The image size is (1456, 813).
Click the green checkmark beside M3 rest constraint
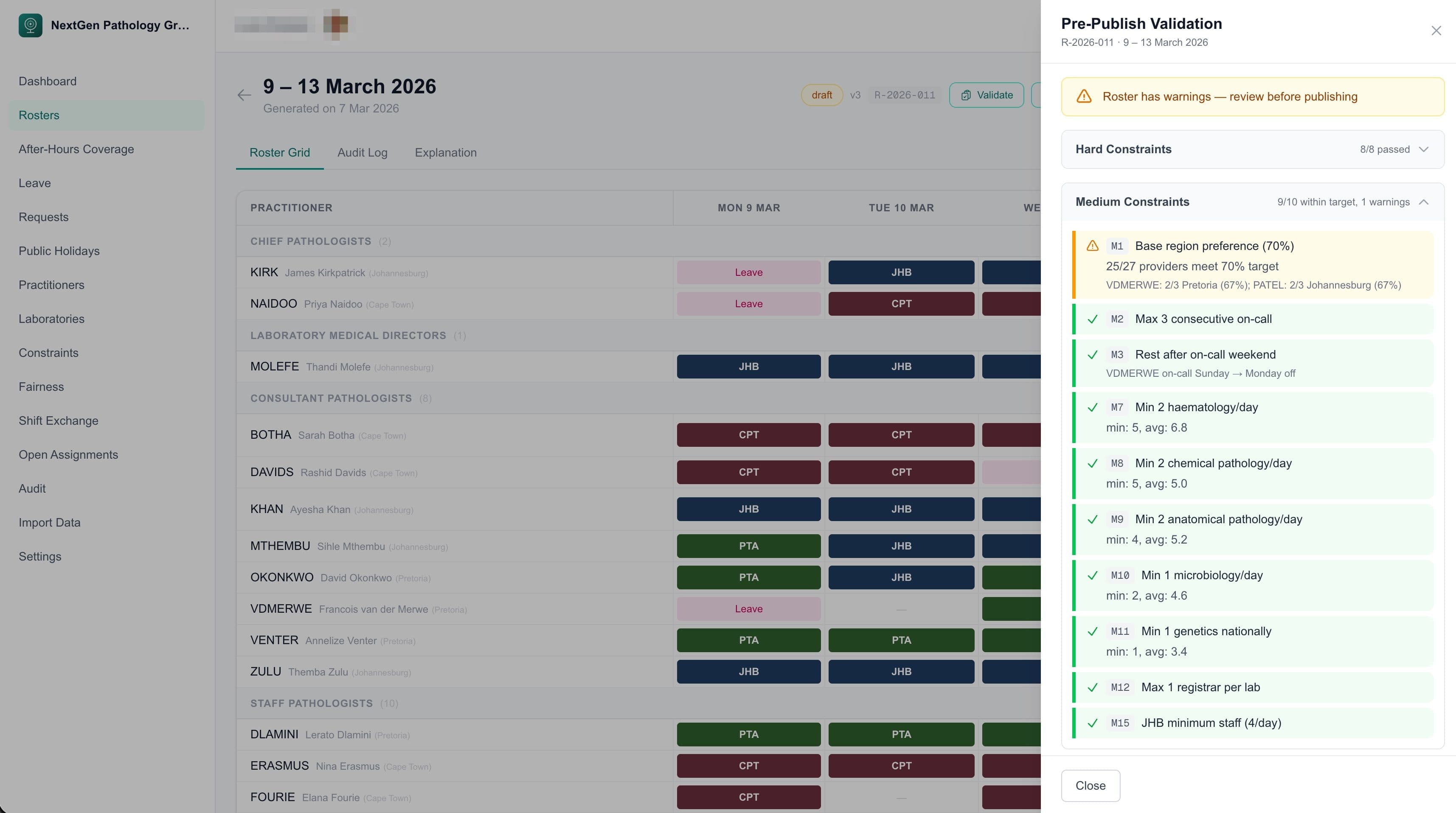[1093, 355]
